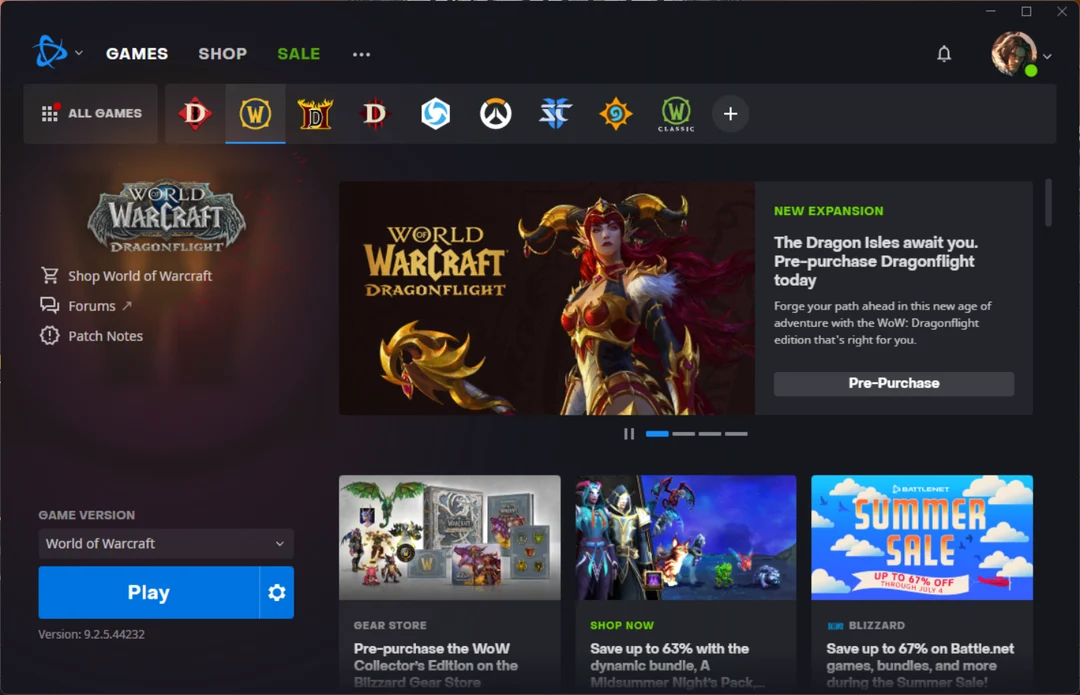Click the Pre-Purchase button for Dragonflight
Image resolution: width=1080 pixels, height=695 pixels.
(x=892, y=383)
